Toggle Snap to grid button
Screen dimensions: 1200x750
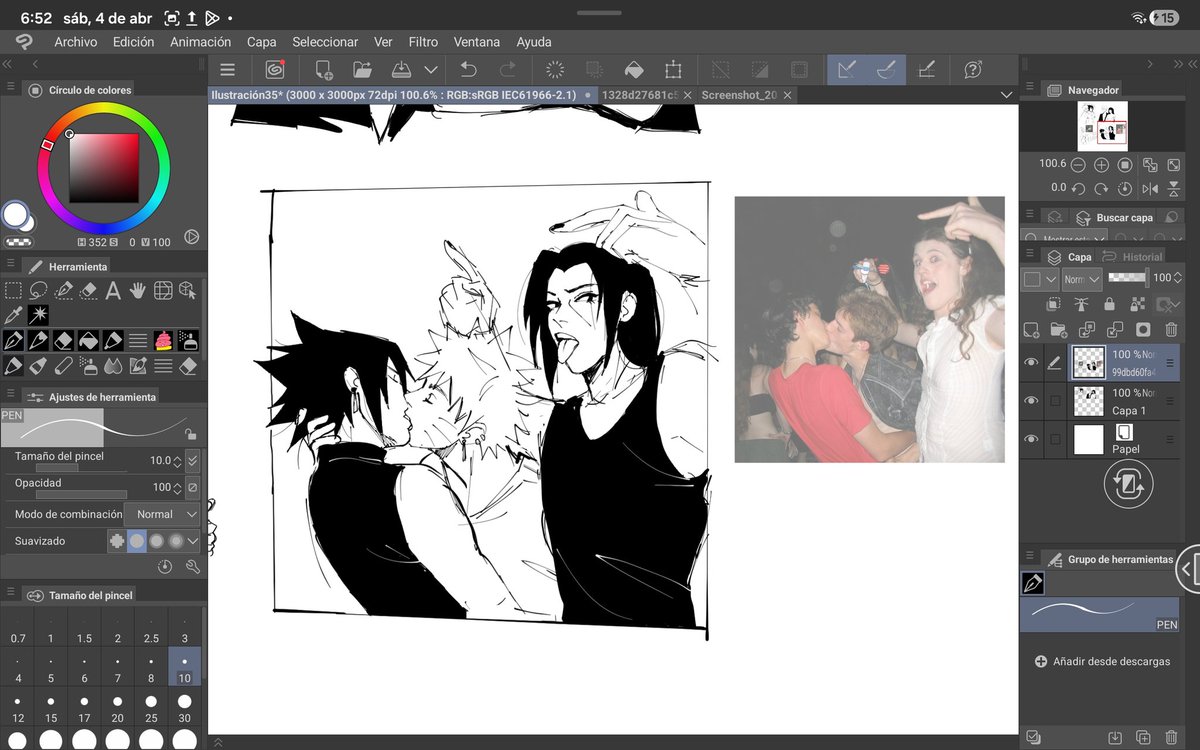926,69
